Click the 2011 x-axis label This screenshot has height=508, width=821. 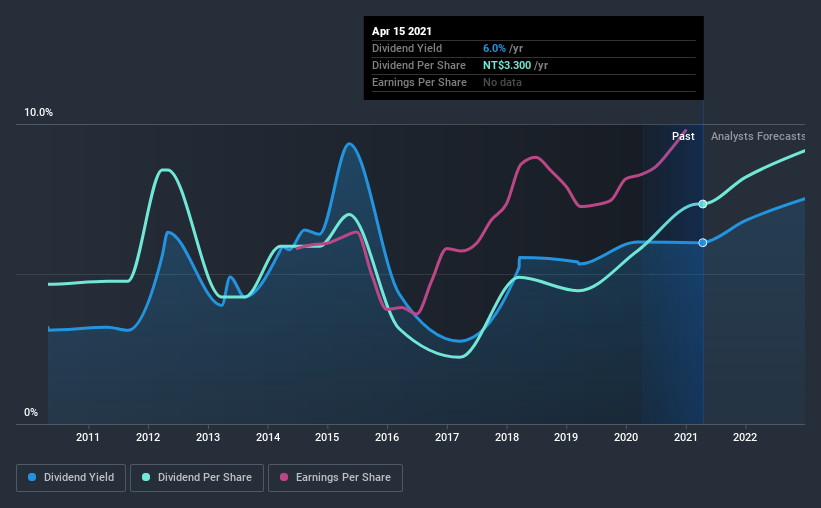(x=88, y=437)
